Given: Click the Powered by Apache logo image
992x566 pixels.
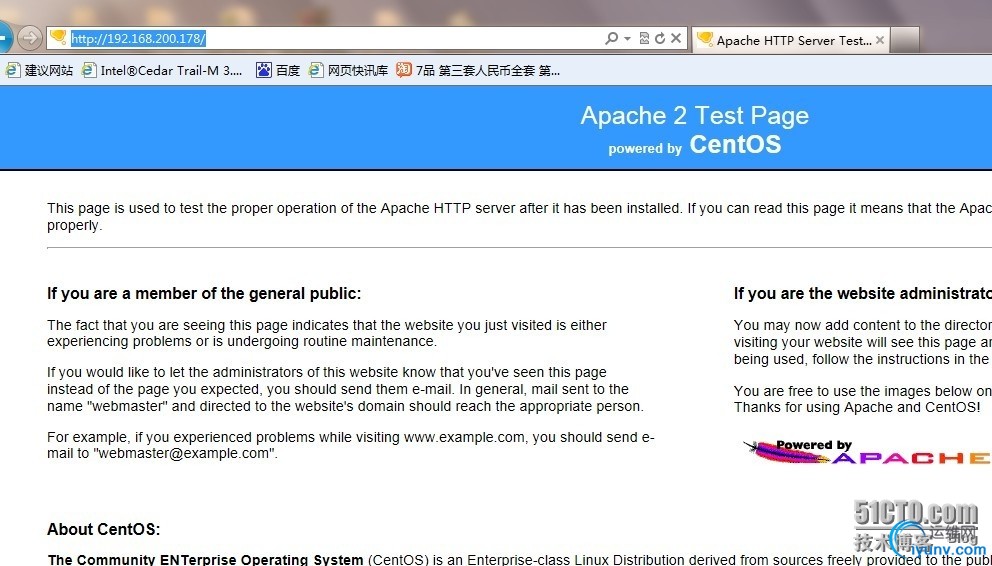Looking at the screenshot, I should pos(867,452).
